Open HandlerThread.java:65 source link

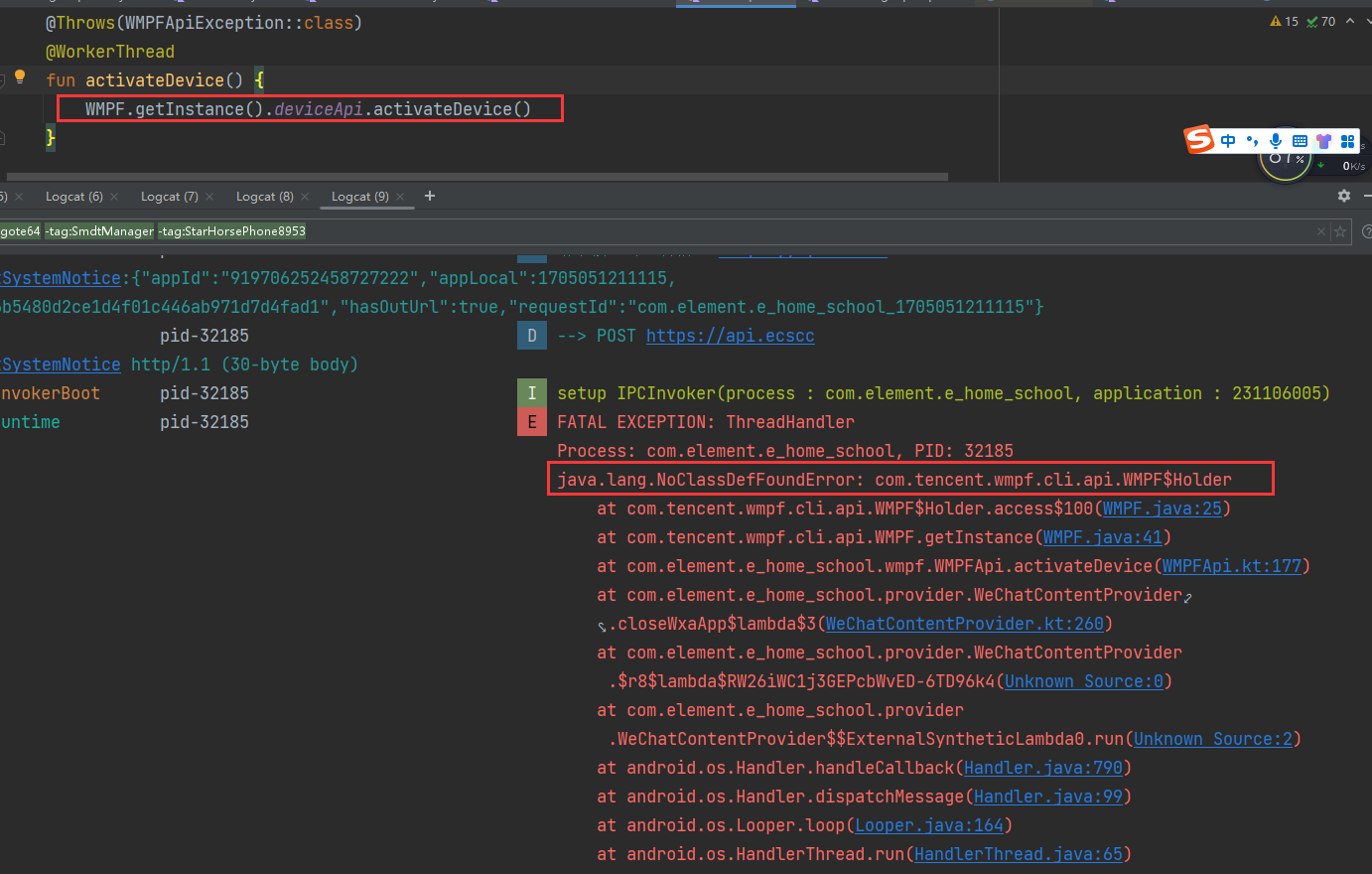tap(1019, 854)
